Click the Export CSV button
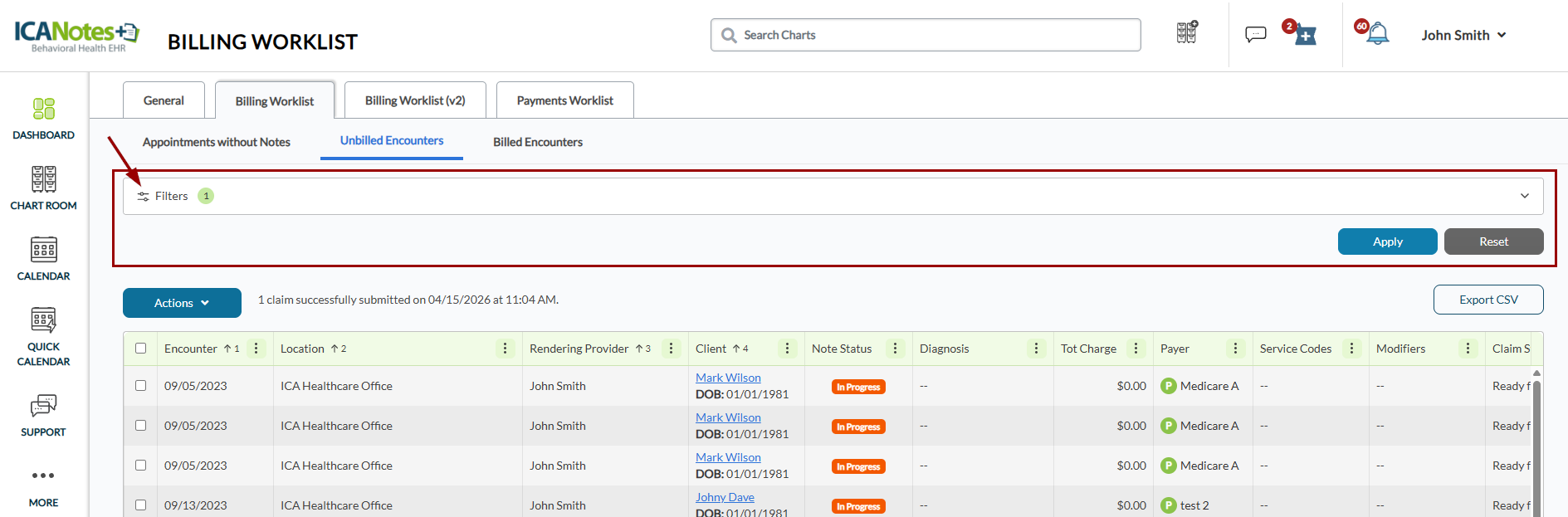 (1487, 300)
